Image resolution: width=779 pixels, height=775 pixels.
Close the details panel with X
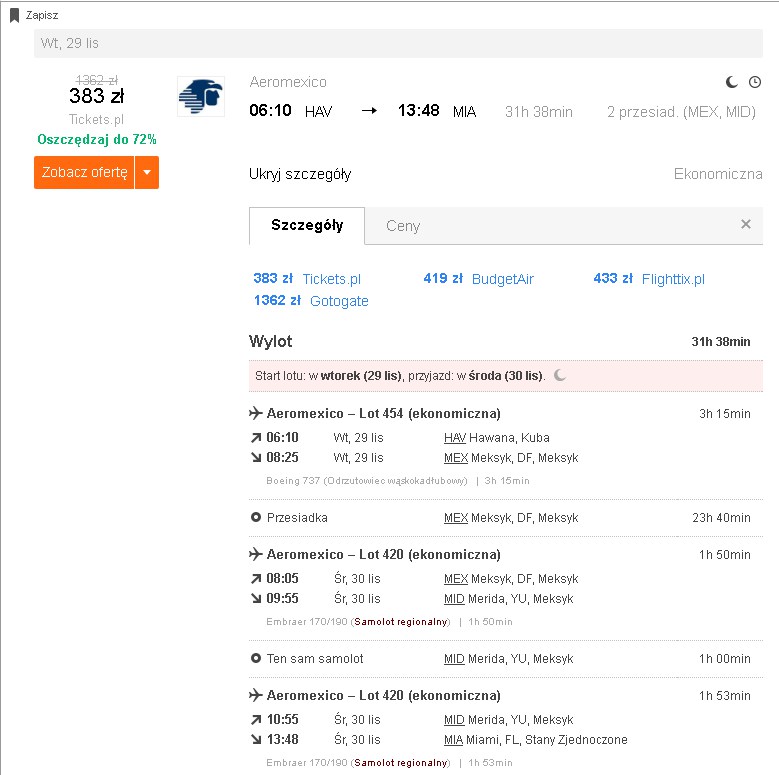pyautogui.click(x=746, y=224)
